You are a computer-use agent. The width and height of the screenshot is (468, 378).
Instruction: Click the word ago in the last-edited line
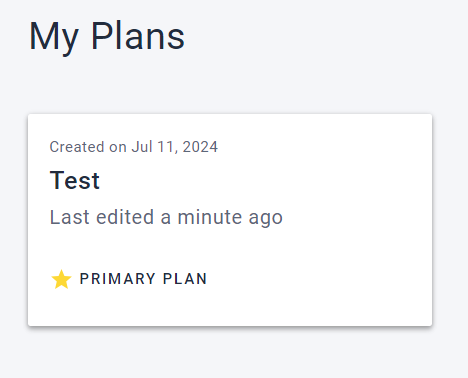266,219
